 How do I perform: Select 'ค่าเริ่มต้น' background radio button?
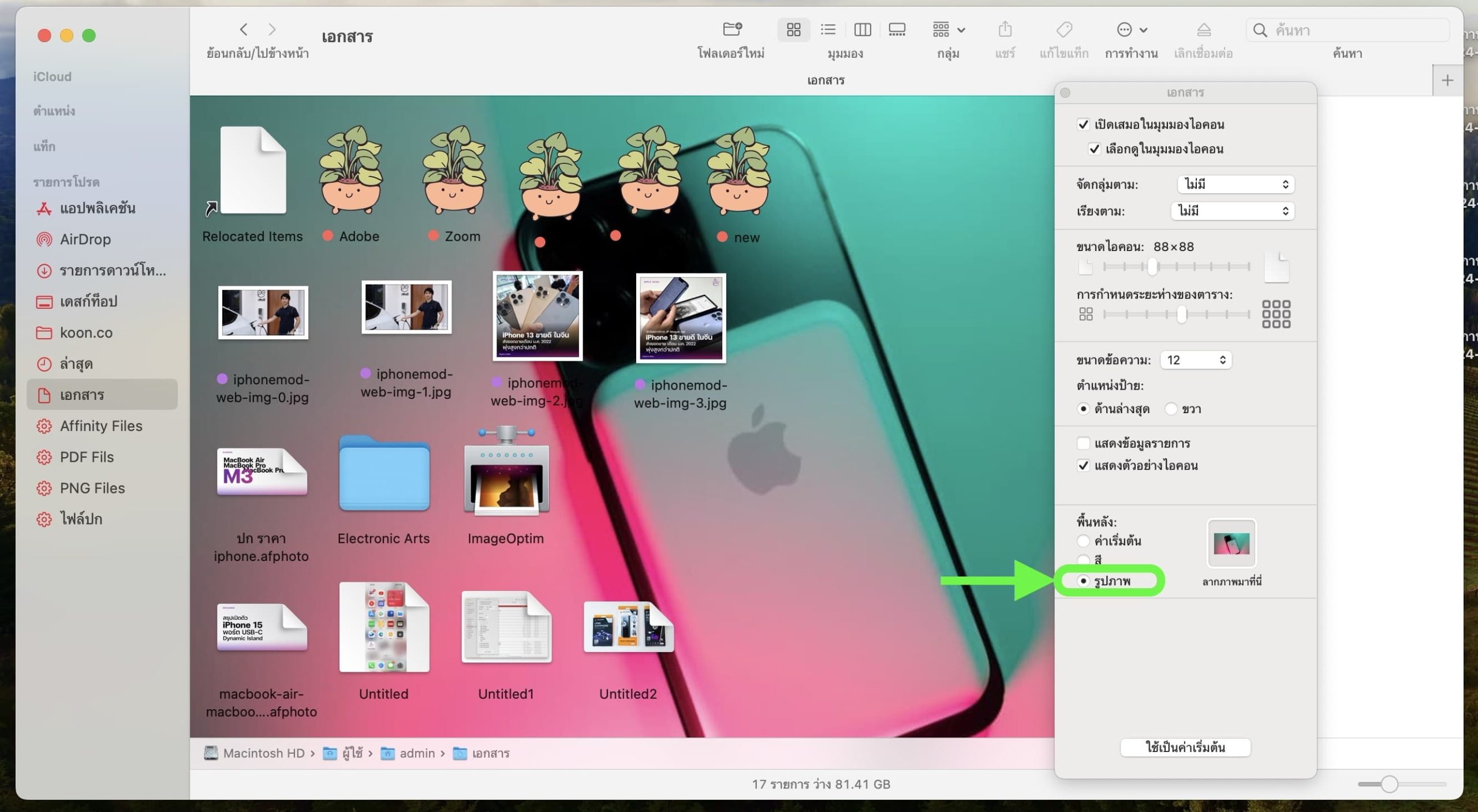pyautogui.click(x=1083, y=541)
